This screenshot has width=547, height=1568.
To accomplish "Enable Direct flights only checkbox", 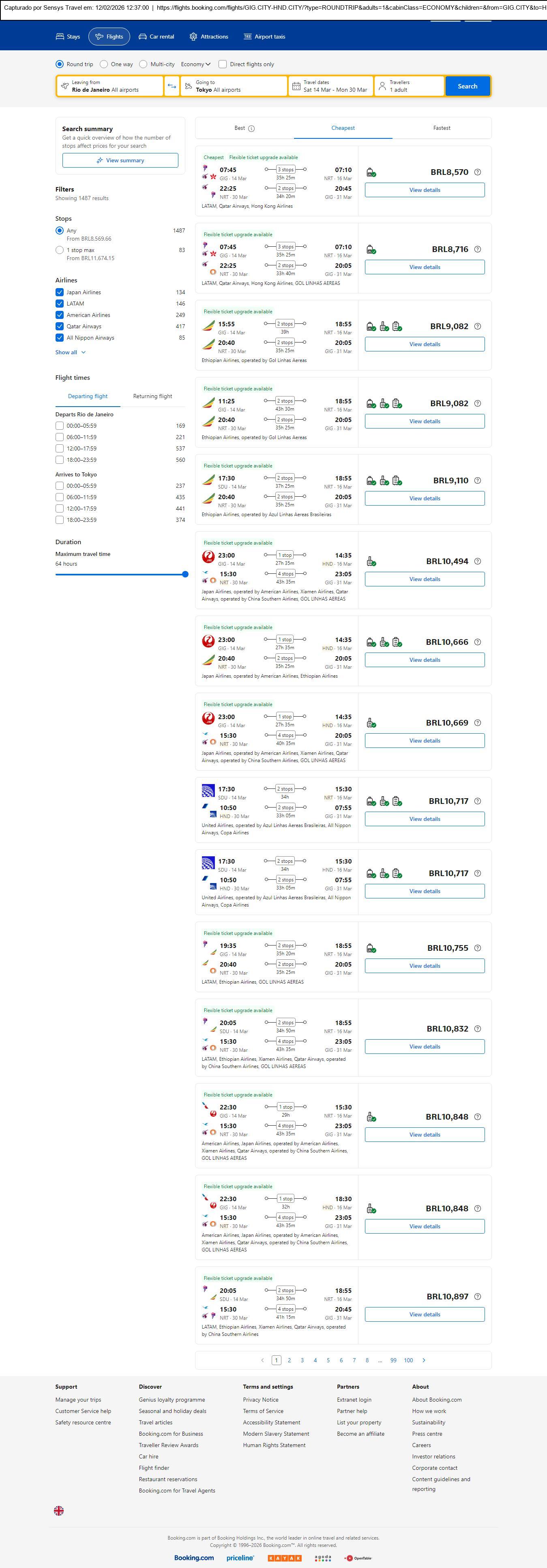I will click(x=223, y=64).
